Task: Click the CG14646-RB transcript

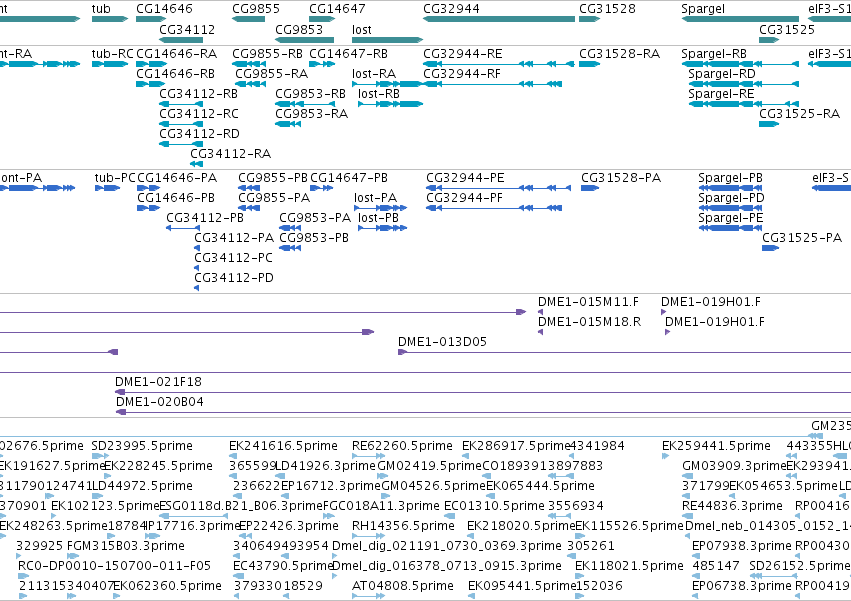Action: click(175, 74)
